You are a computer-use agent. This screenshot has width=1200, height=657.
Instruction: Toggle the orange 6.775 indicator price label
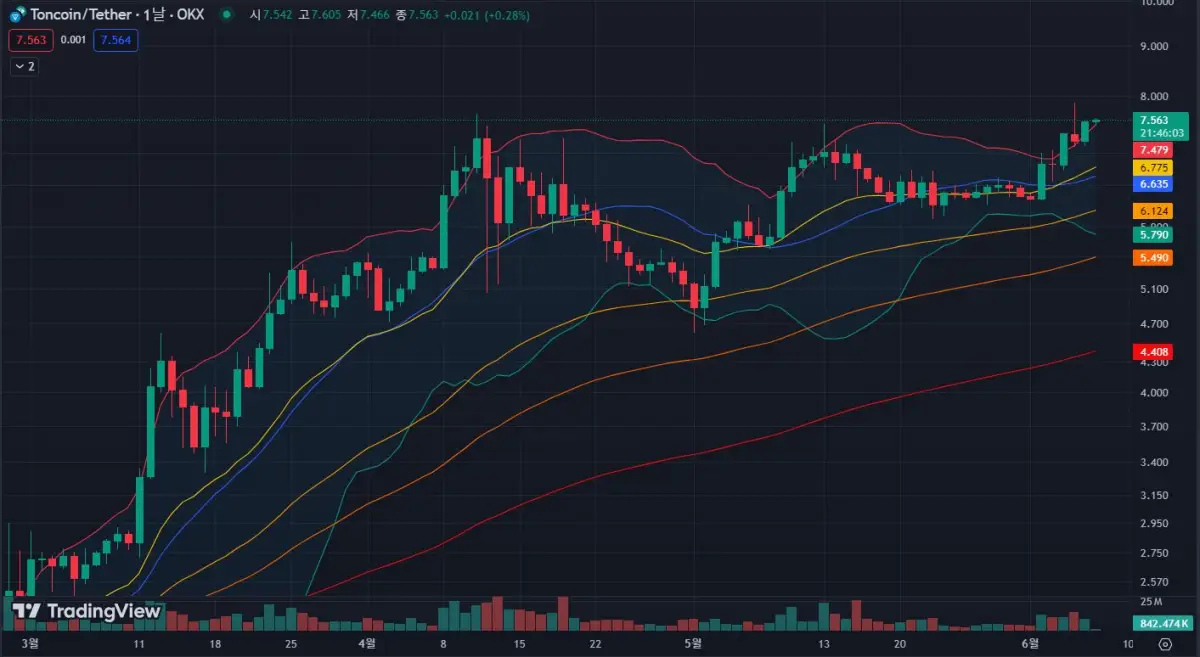tap(1152, 169)
